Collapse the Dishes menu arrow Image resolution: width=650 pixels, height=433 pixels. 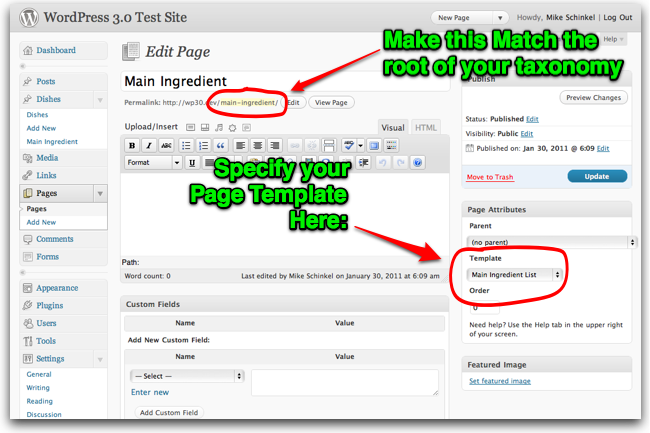pyautogui.click(x=100, y=100)
